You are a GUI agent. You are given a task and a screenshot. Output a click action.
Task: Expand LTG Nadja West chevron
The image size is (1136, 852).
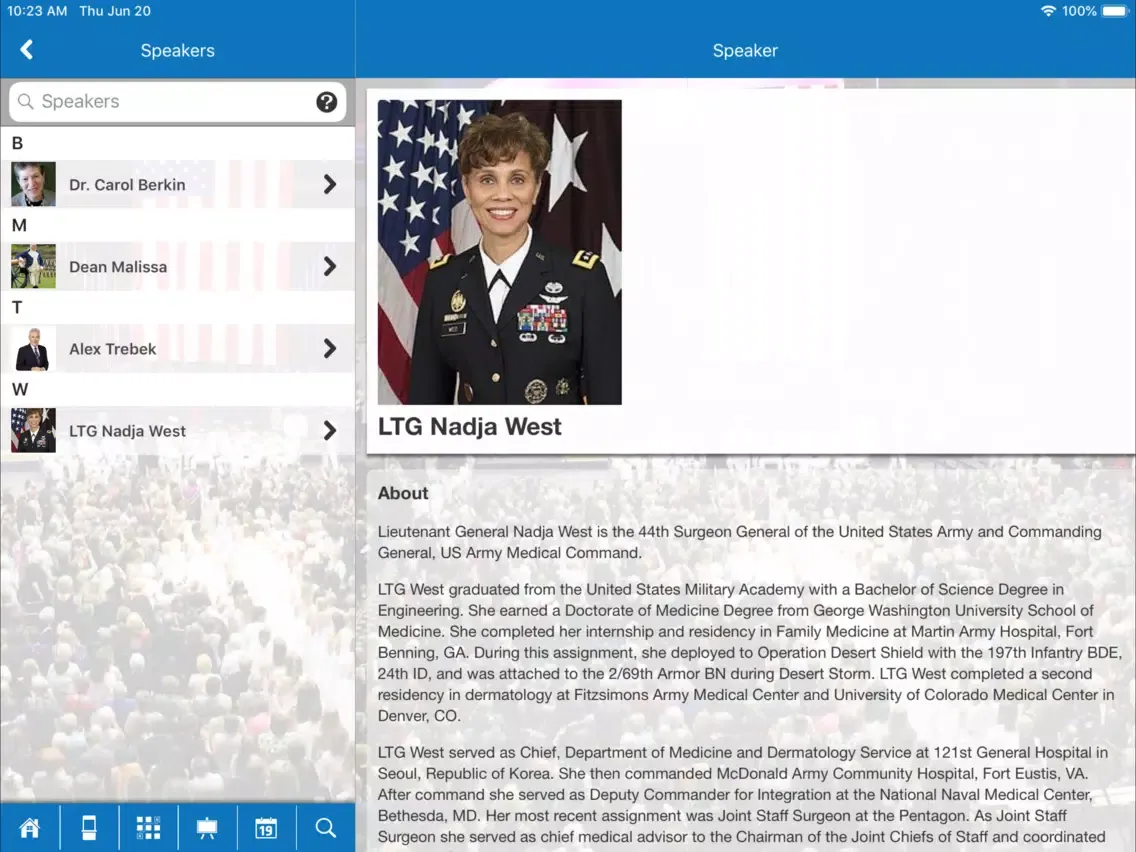pos(330,430)
